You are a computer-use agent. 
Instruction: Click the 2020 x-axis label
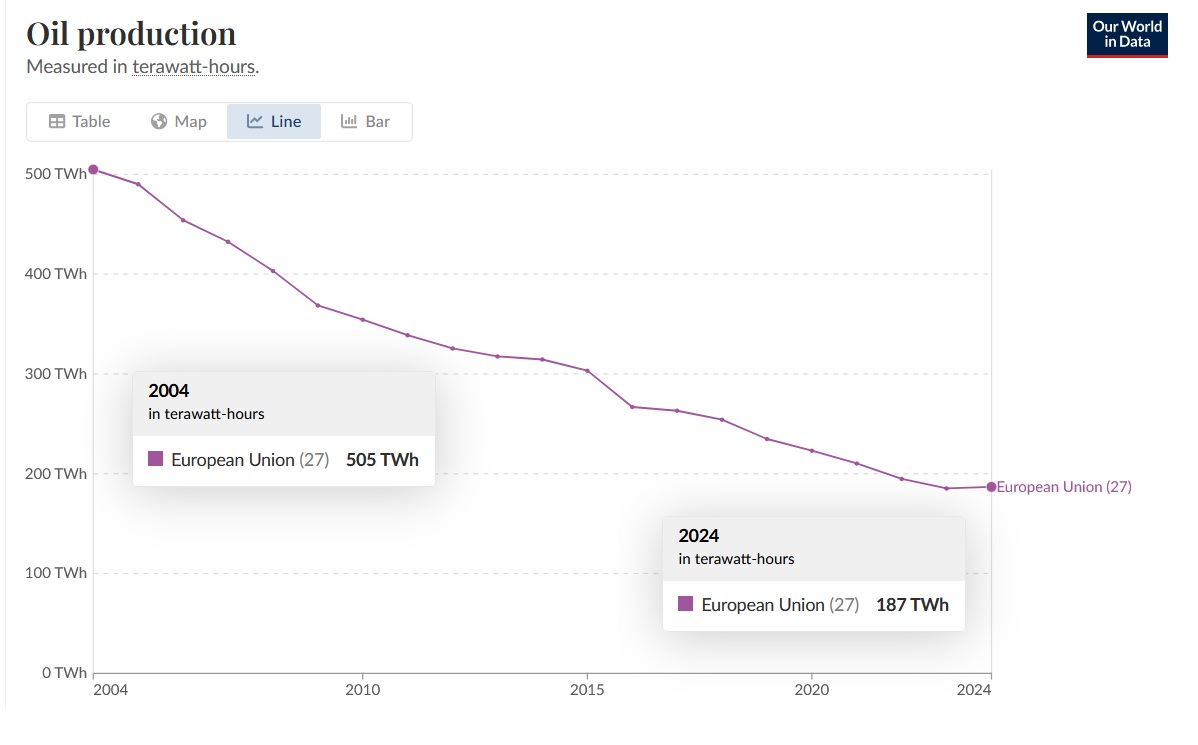(811, 690)
